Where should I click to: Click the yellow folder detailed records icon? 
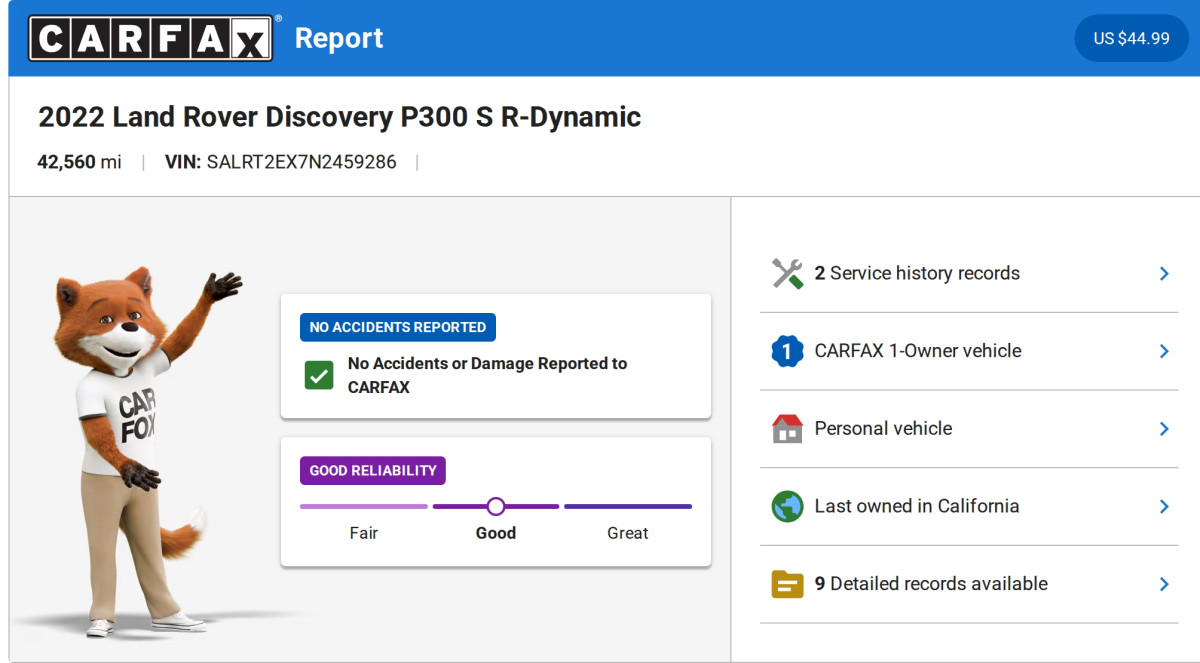pos(787,584)
